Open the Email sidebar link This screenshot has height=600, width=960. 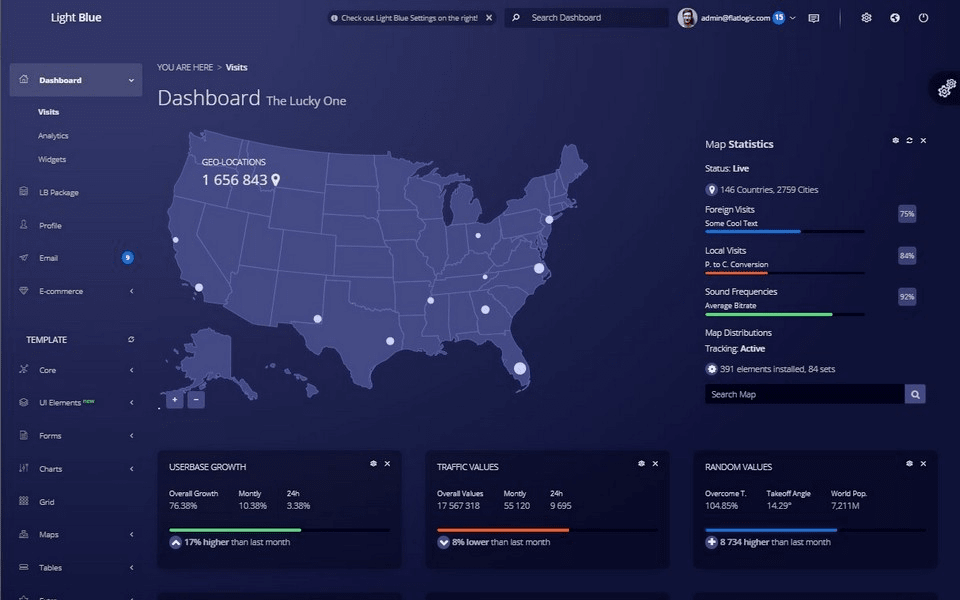coord(48,258)
